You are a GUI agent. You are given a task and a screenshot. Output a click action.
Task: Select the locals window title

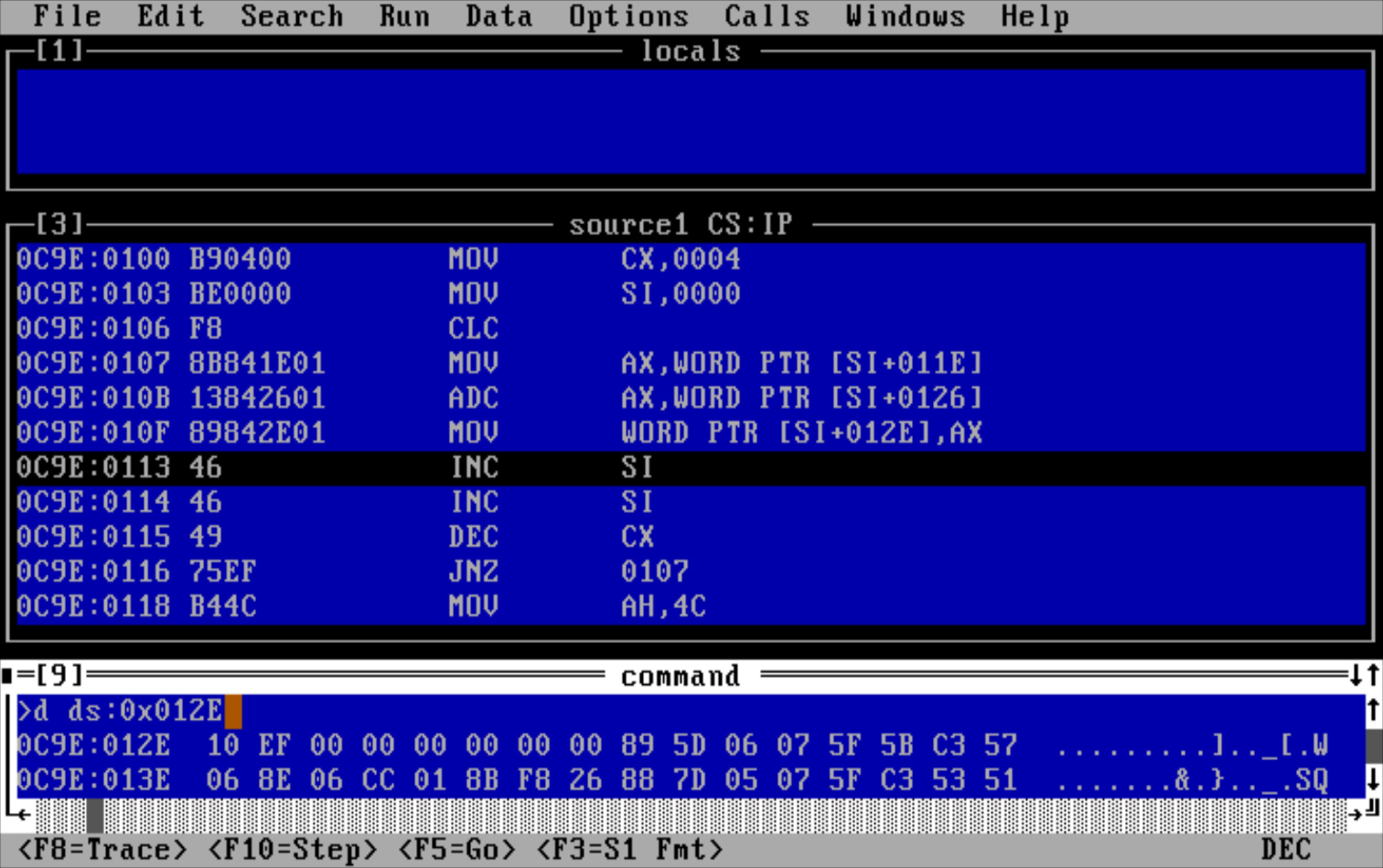691,52
